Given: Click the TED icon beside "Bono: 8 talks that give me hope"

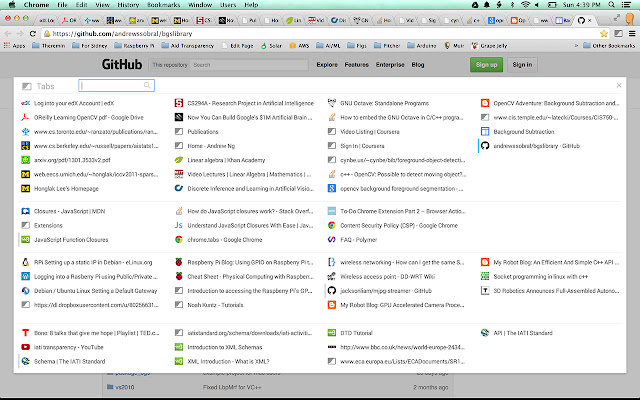Looking at the screenshot, I should click(x=25, y=333).
